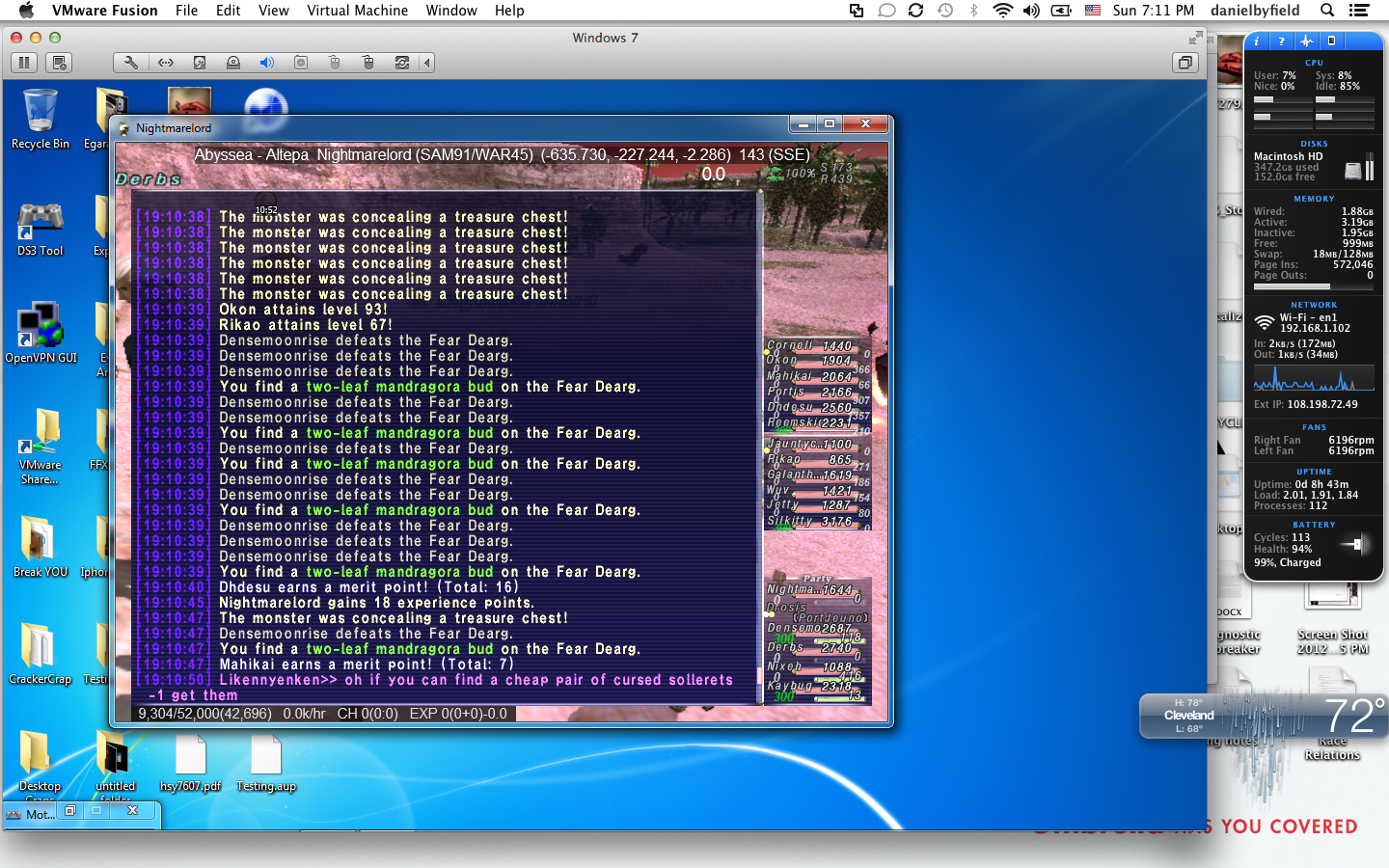Click the Cleveland weather widget
1389x868 pixels.
tap(1264, 716)
